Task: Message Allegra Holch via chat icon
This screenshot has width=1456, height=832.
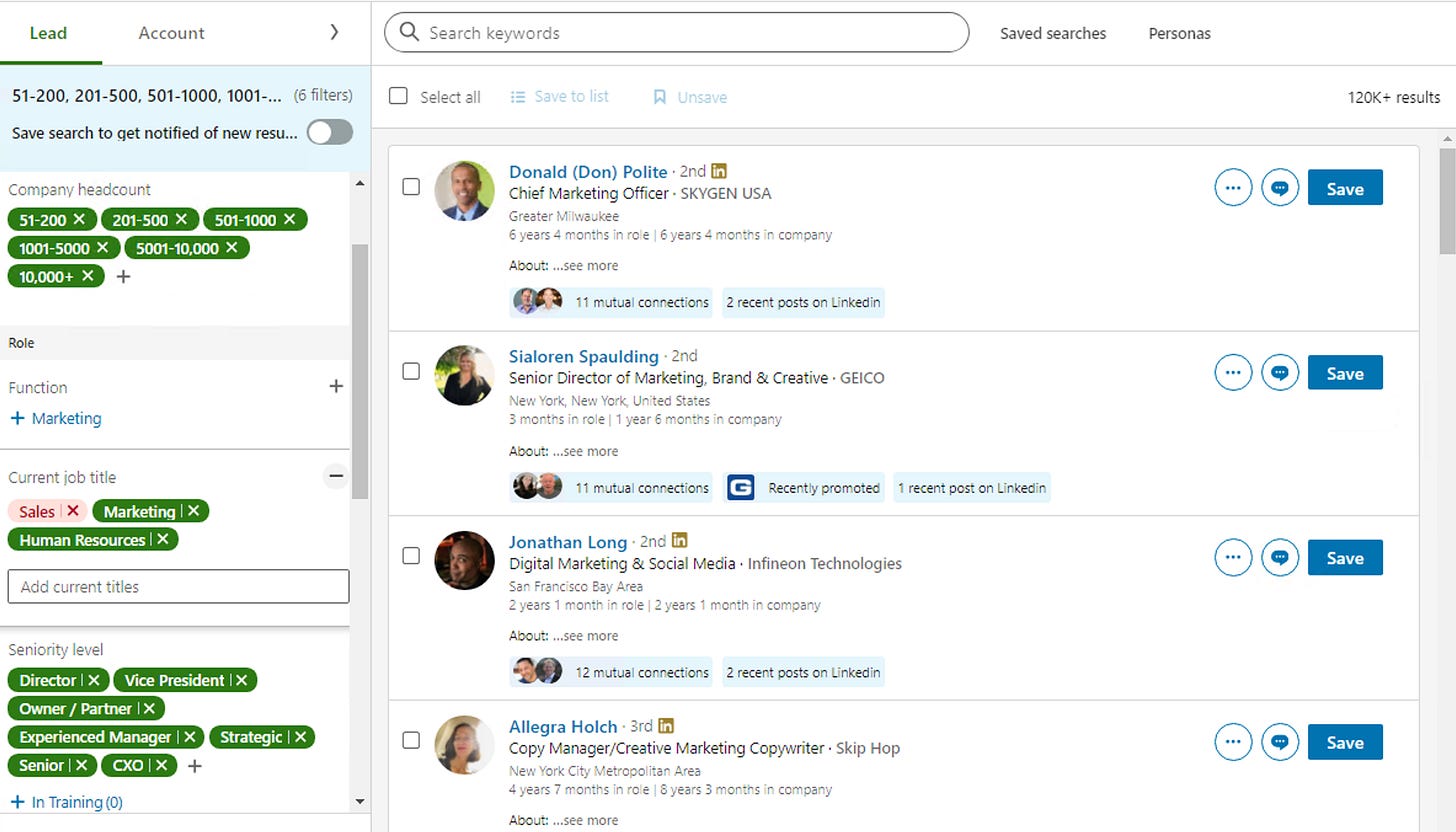Action: (x=1280, y=743)
